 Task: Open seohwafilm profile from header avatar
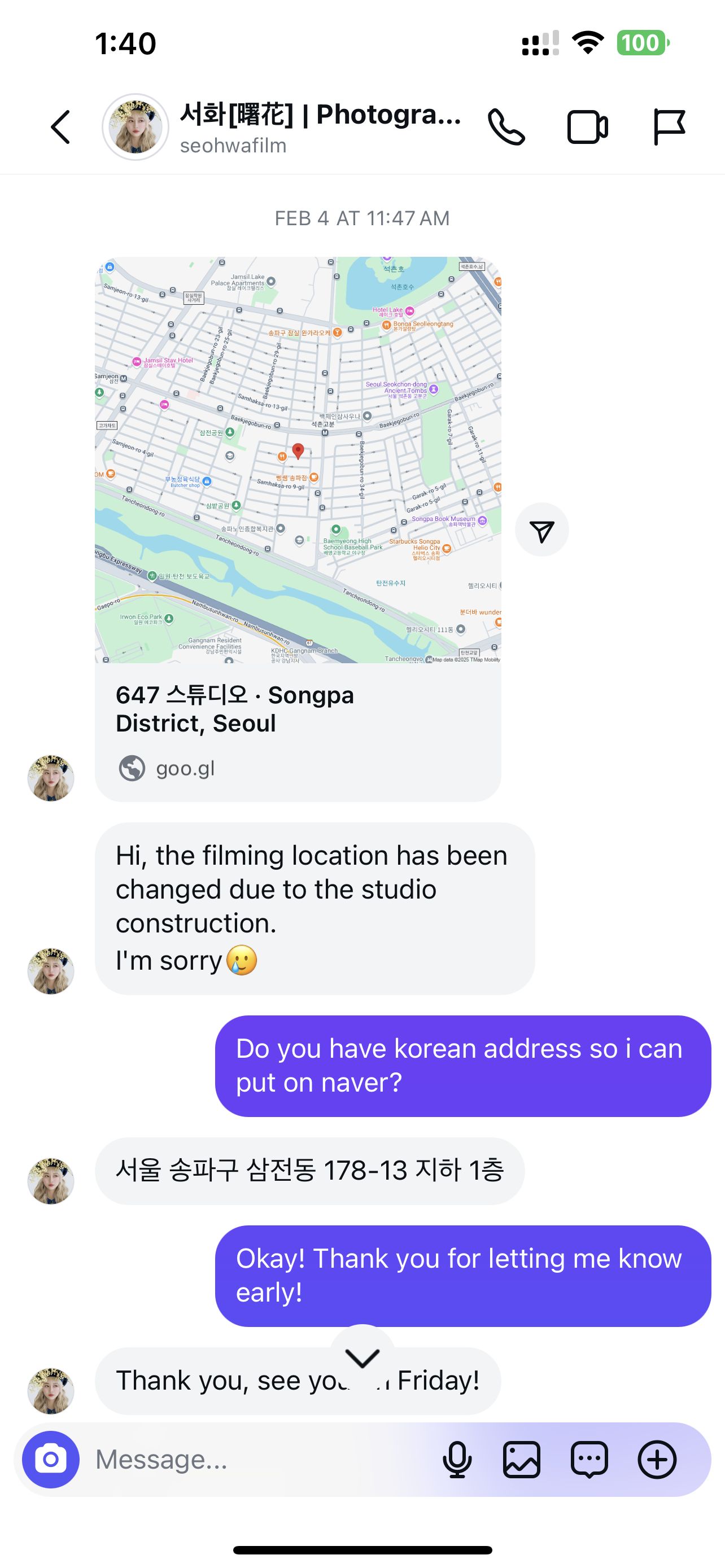pos(135,127)
